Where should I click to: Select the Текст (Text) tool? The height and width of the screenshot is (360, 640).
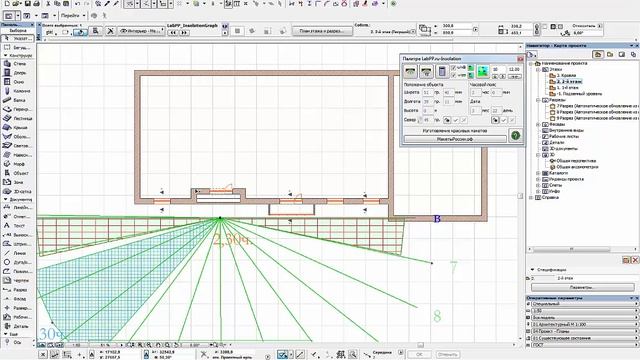[16, 225]
